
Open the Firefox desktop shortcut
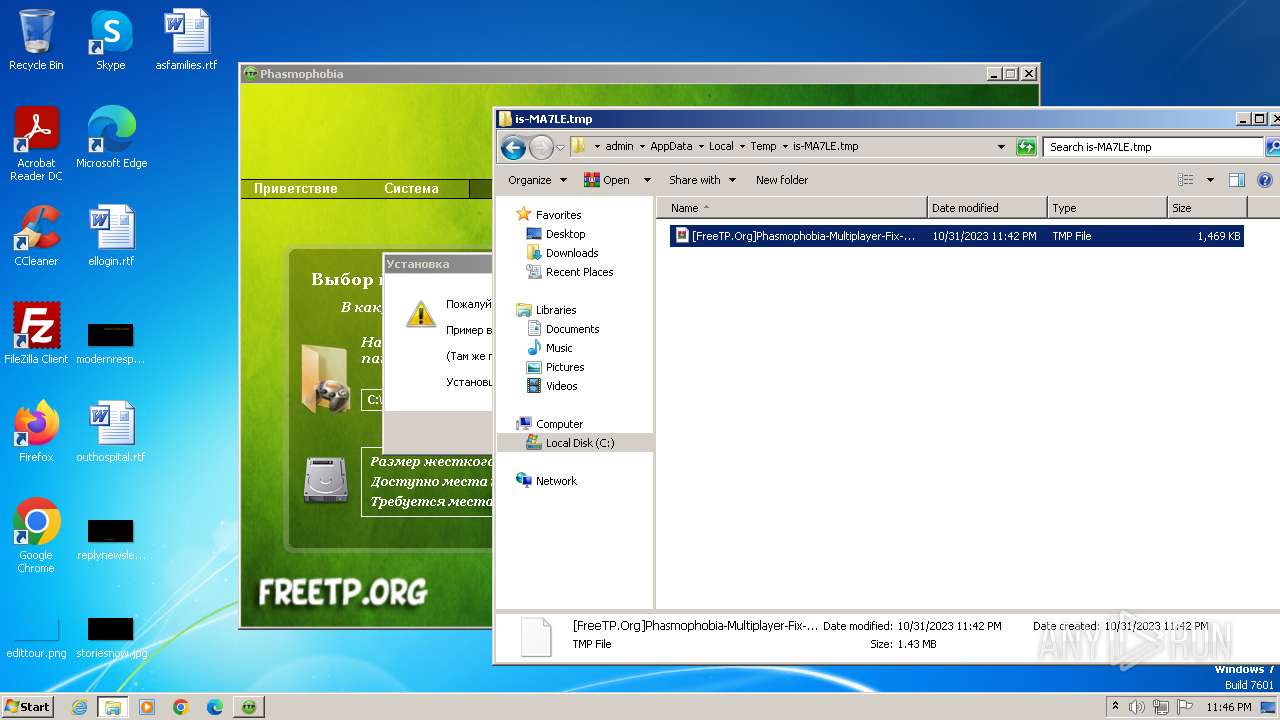pyautogui.click(x=36, y=432)
